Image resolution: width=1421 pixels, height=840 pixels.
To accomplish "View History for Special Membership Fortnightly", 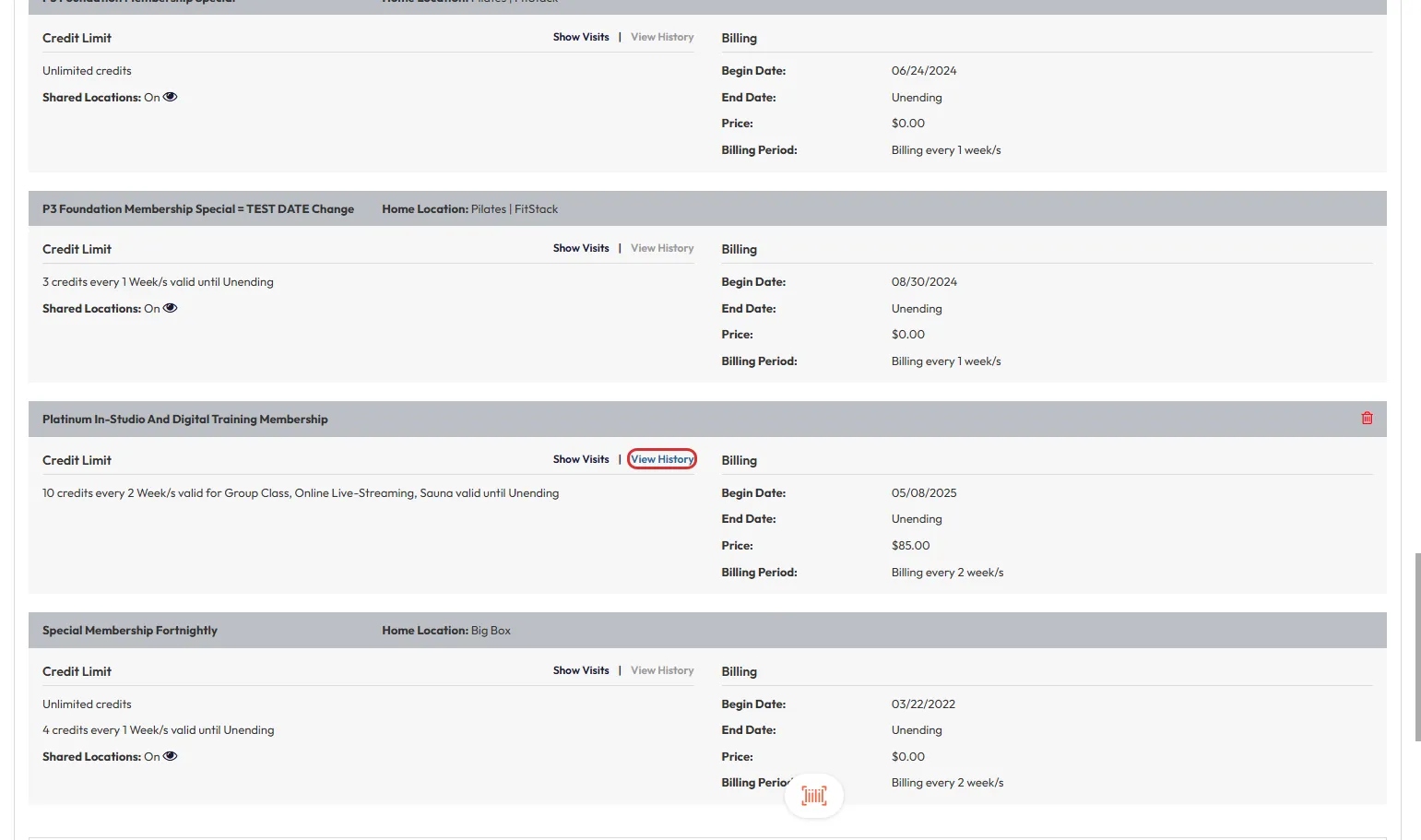I will pyautogui.click(x=662, y=670).
